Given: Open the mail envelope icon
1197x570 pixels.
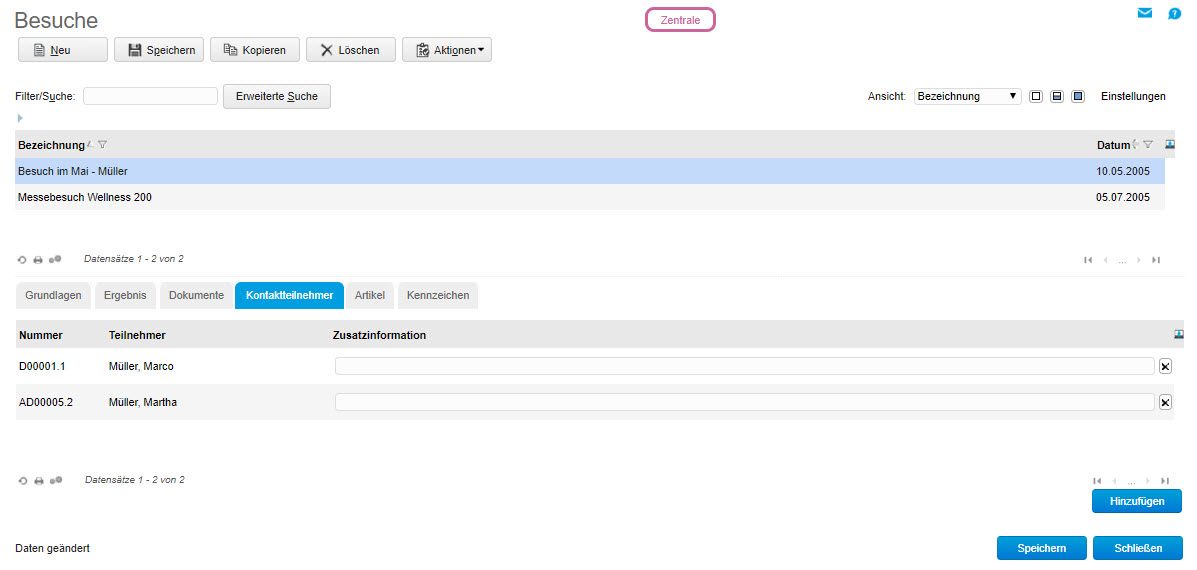Looking at the screenshot, I should tap(1144, 13).
